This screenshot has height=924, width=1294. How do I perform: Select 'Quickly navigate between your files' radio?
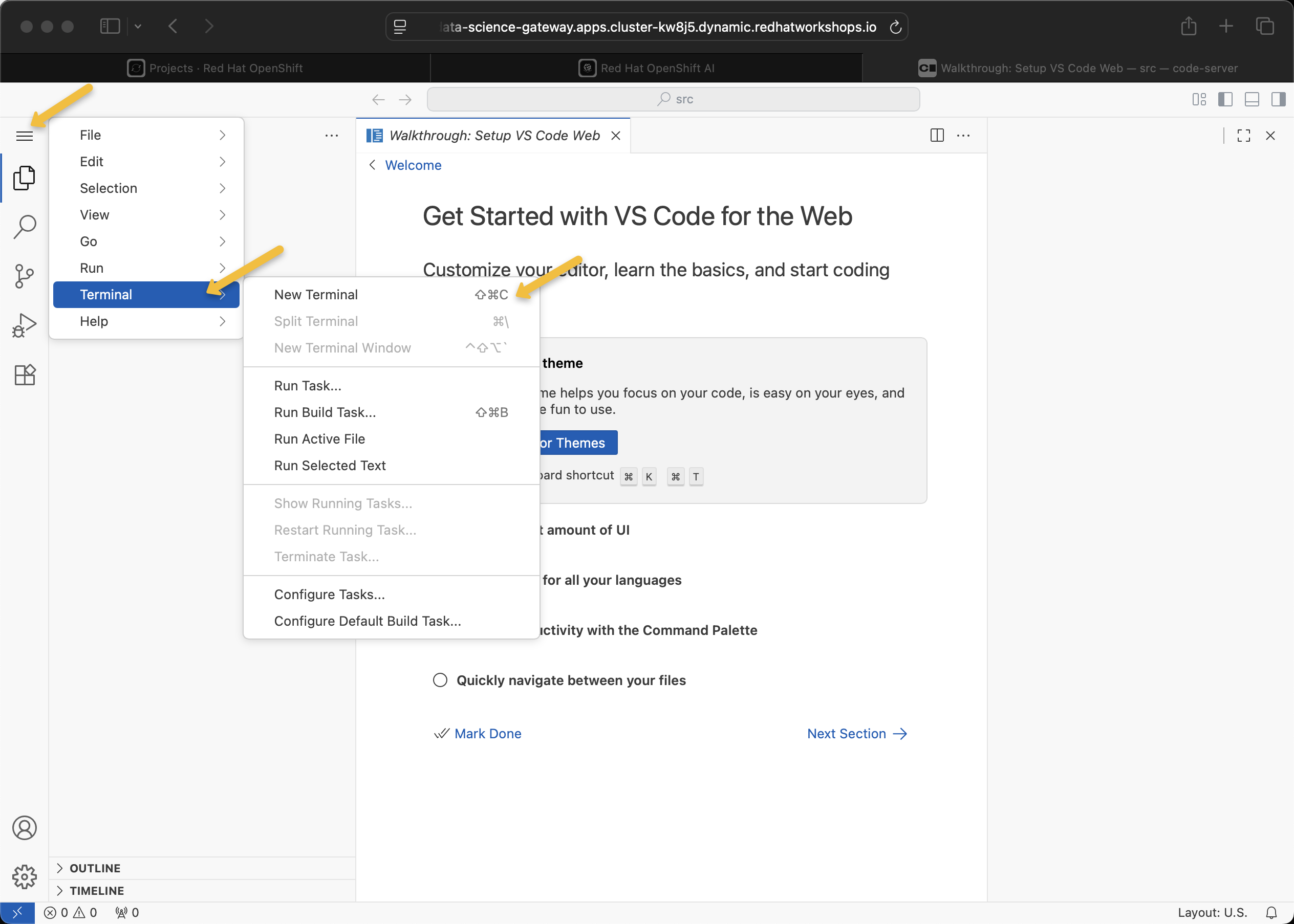[440, 680]
